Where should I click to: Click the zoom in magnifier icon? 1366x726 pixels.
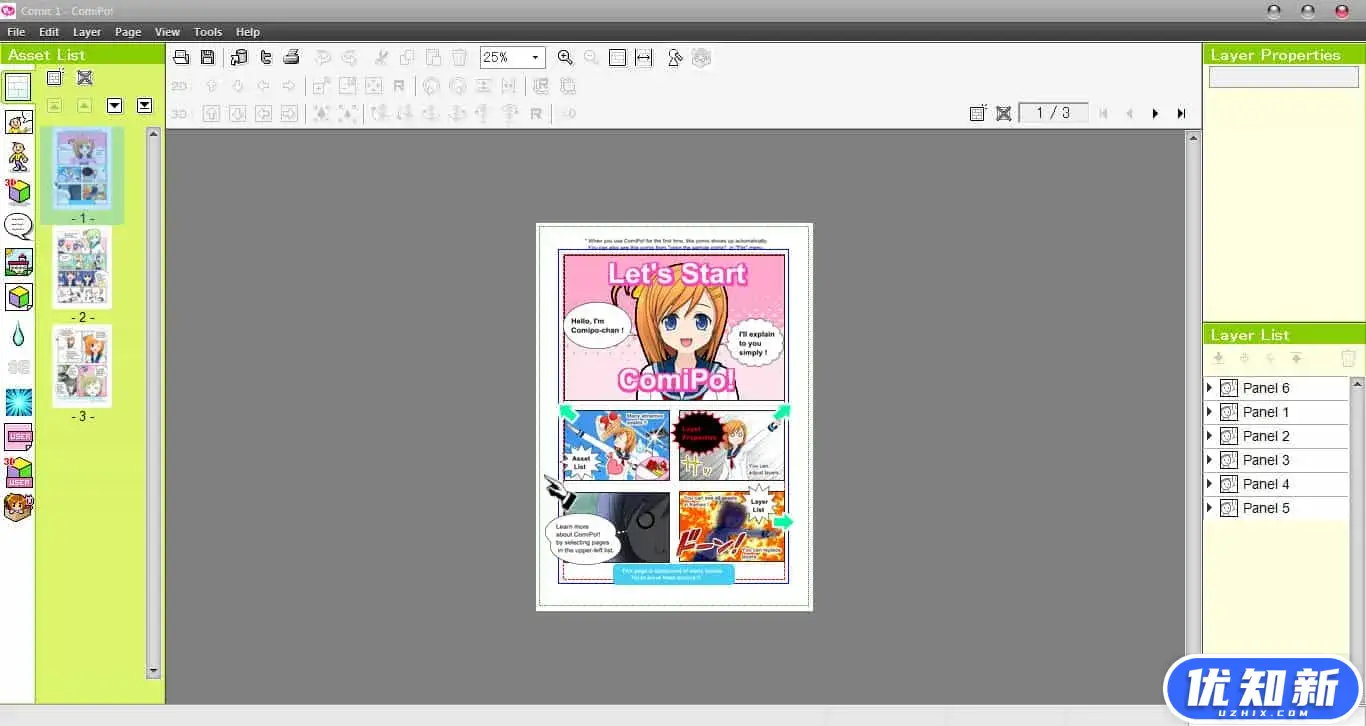(565, 58)
